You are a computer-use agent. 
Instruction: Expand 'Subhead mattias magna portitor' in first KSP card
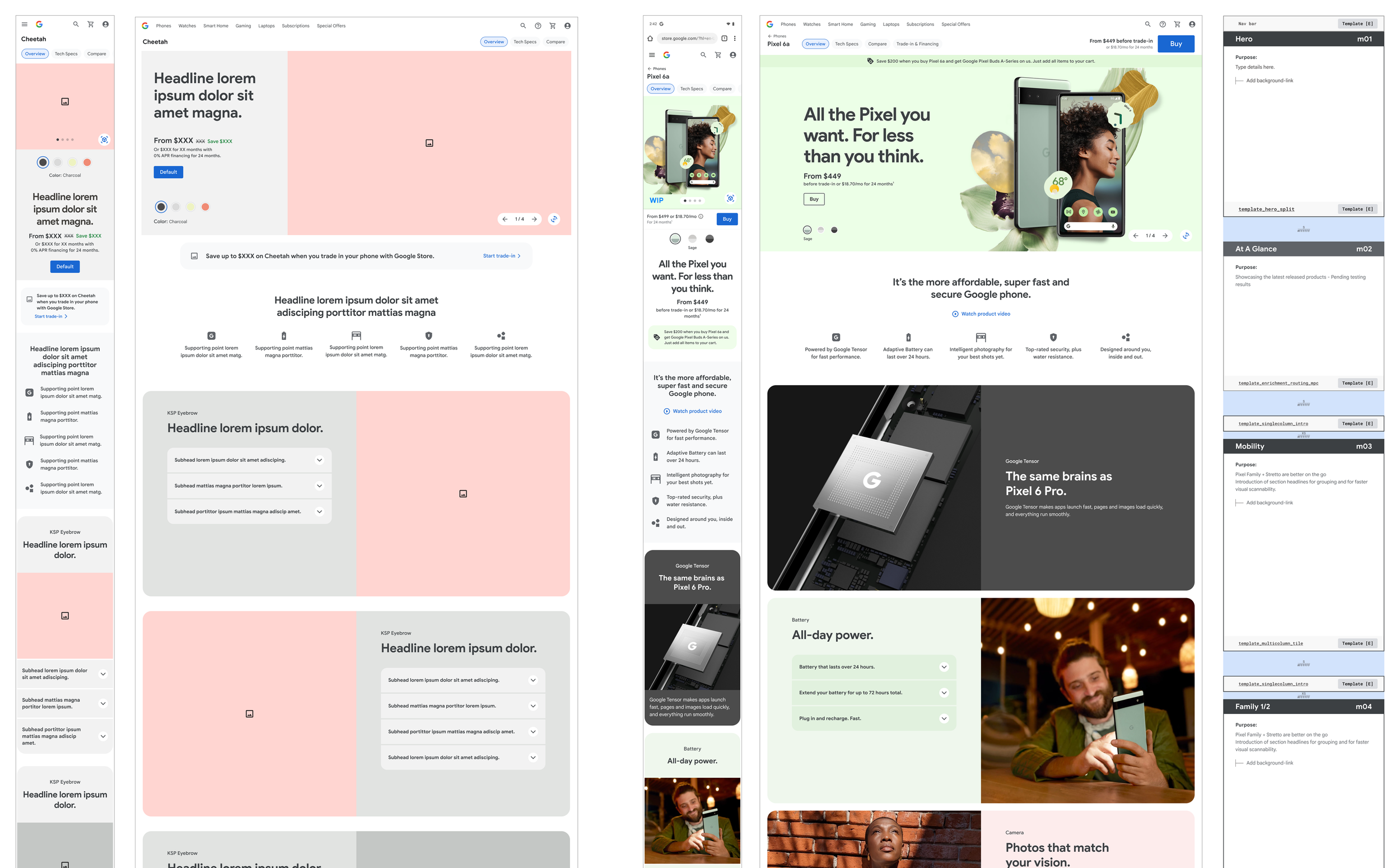319,486
